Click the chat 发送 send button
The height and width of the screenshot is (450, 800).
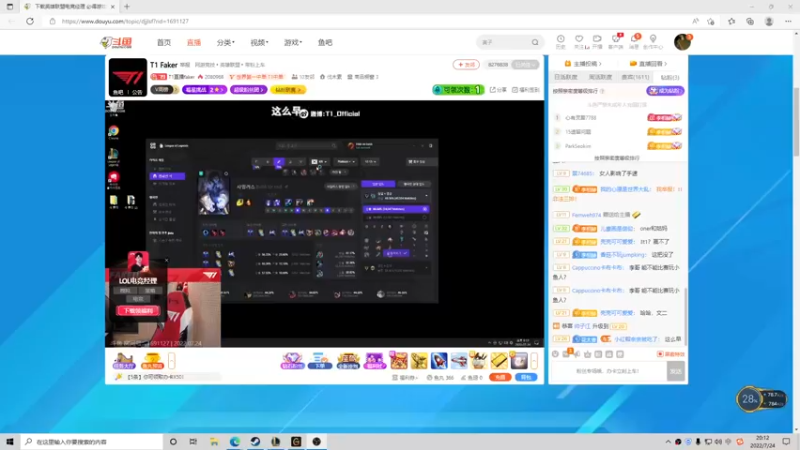[x=676, y=371]
